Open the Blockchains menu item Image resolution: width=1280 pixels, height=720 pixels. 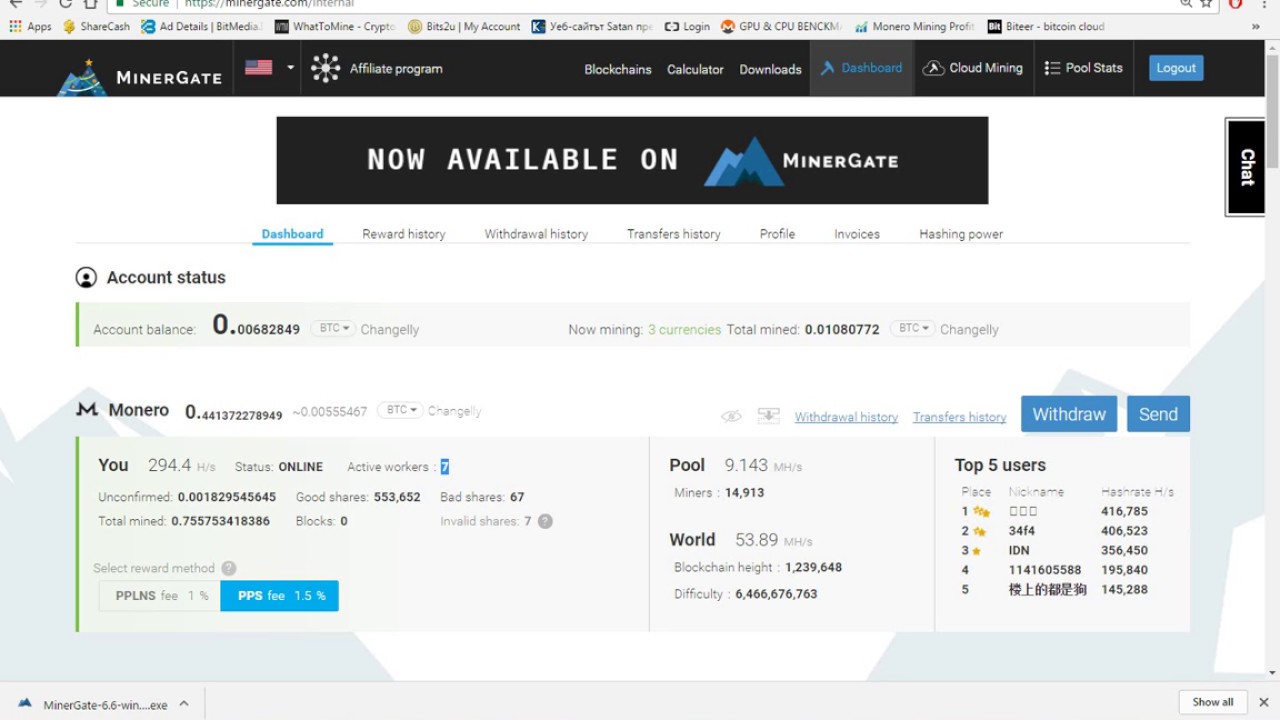(x=618, y=69)
